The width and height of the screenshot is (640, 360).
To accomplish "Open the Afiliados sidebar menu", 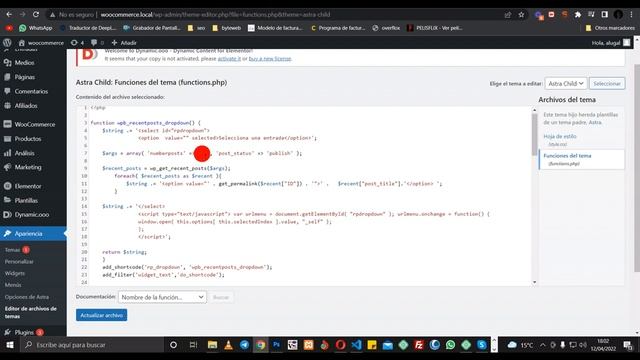I will coord(26,105).
